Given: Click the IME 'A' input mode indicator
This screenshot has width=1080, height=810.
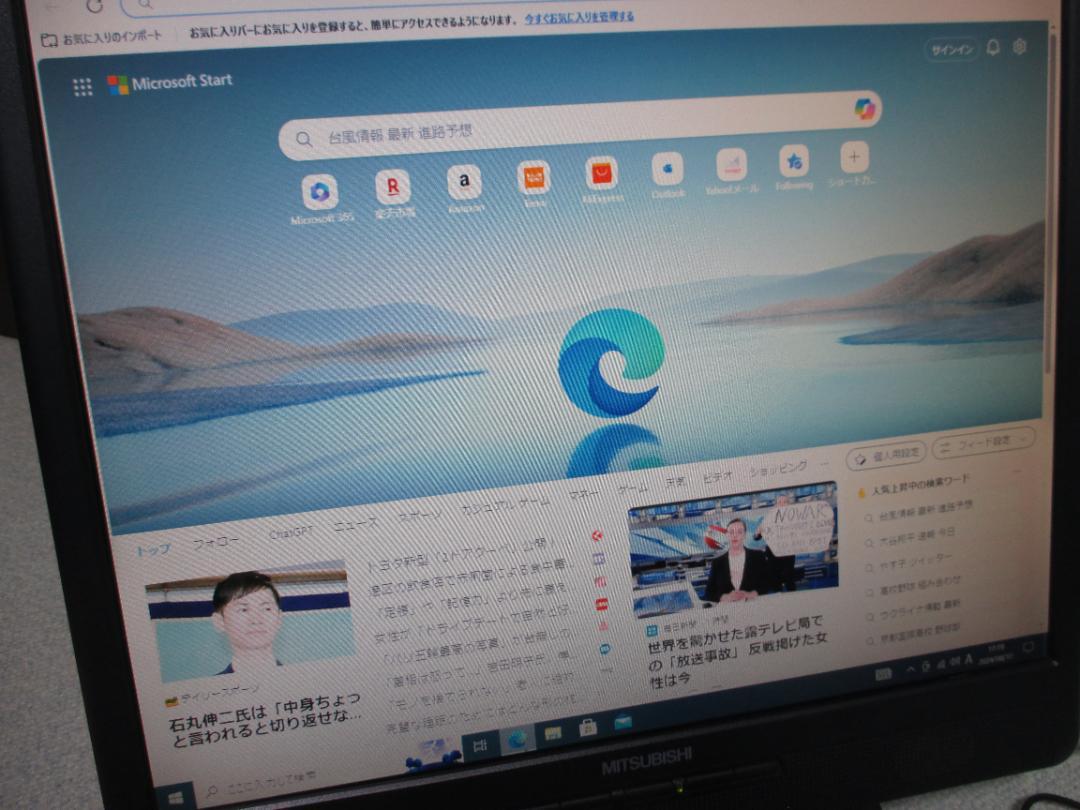Looking at the screenshot, I should pos(968,660).
